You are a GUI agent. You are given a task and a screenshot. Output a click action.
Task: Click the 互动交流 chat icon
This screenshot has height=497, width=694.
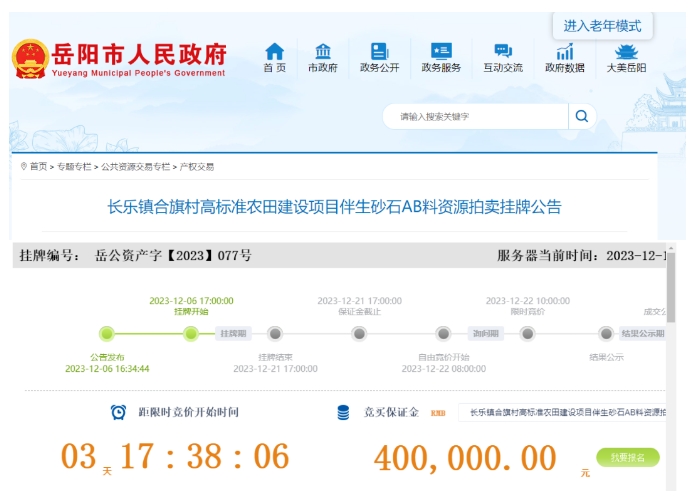coord(503,52)
